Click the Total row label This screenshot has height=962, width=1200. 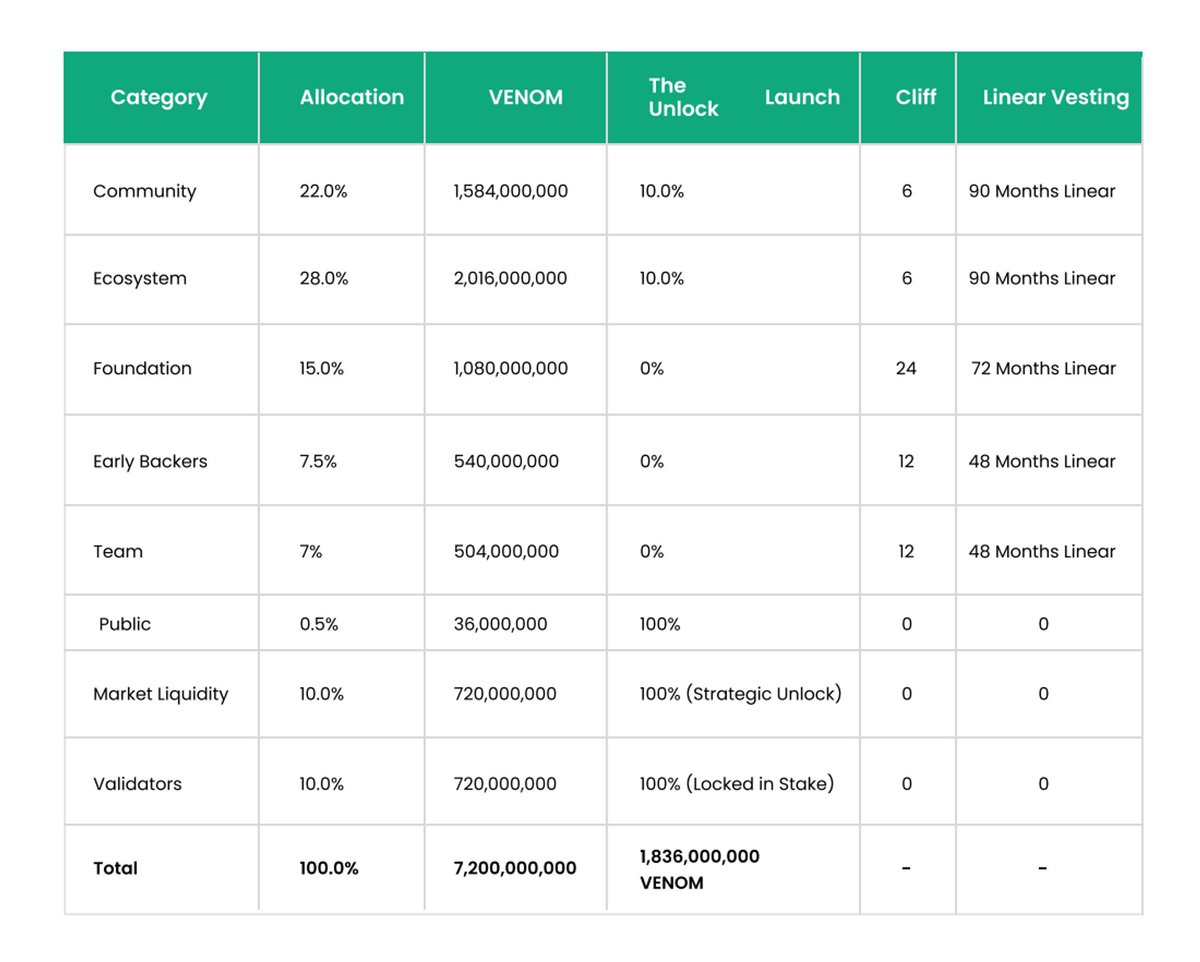[x=116, y=868]
